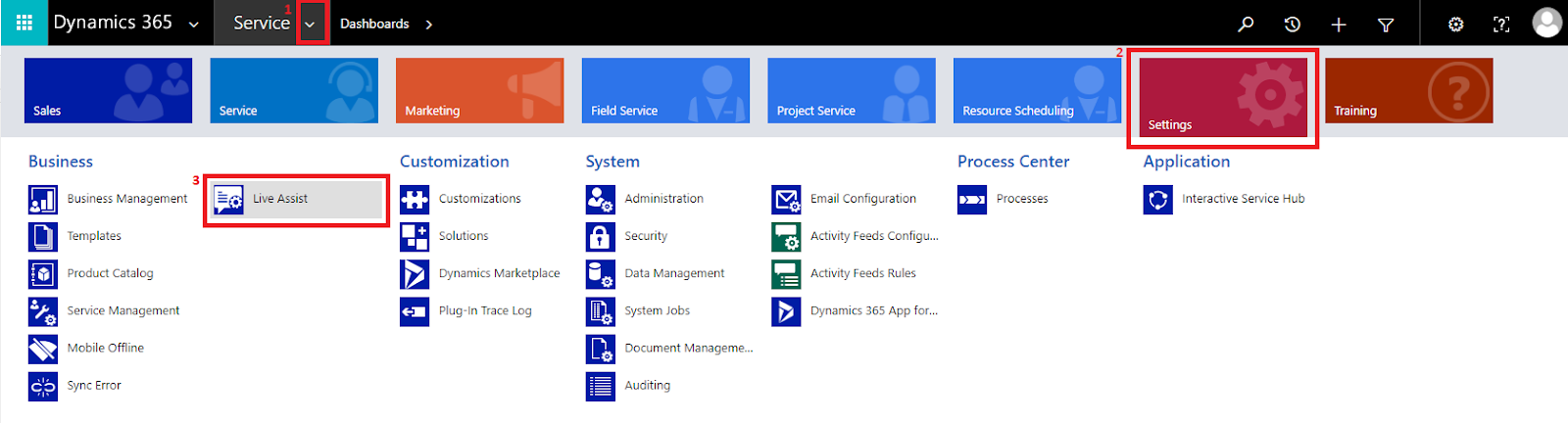Viewport: 1568px width, 423px height.
Task: Click the Live Assist chat icon
Action: 228,199
